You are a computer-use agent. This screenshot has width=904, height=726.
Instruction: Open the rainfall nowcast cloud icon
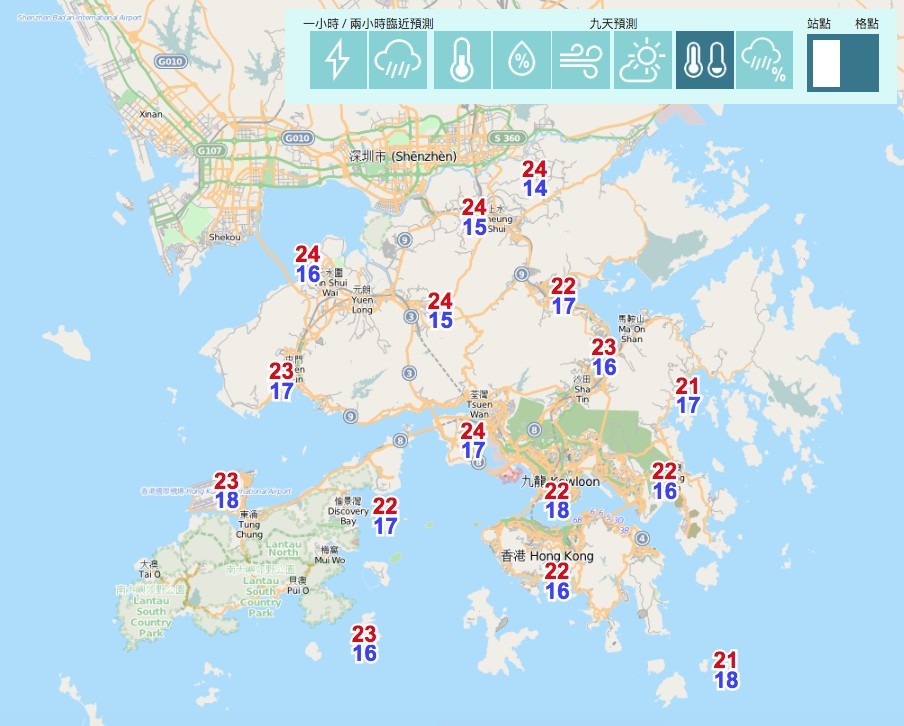click(398, 62)
